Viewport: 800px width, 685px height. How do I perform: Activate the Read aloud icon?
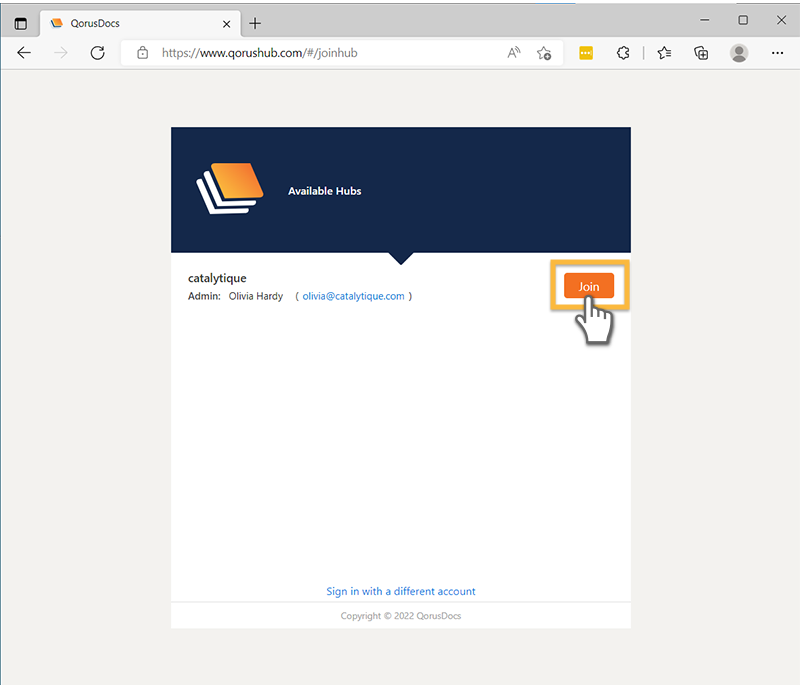(x=514, y=53)
